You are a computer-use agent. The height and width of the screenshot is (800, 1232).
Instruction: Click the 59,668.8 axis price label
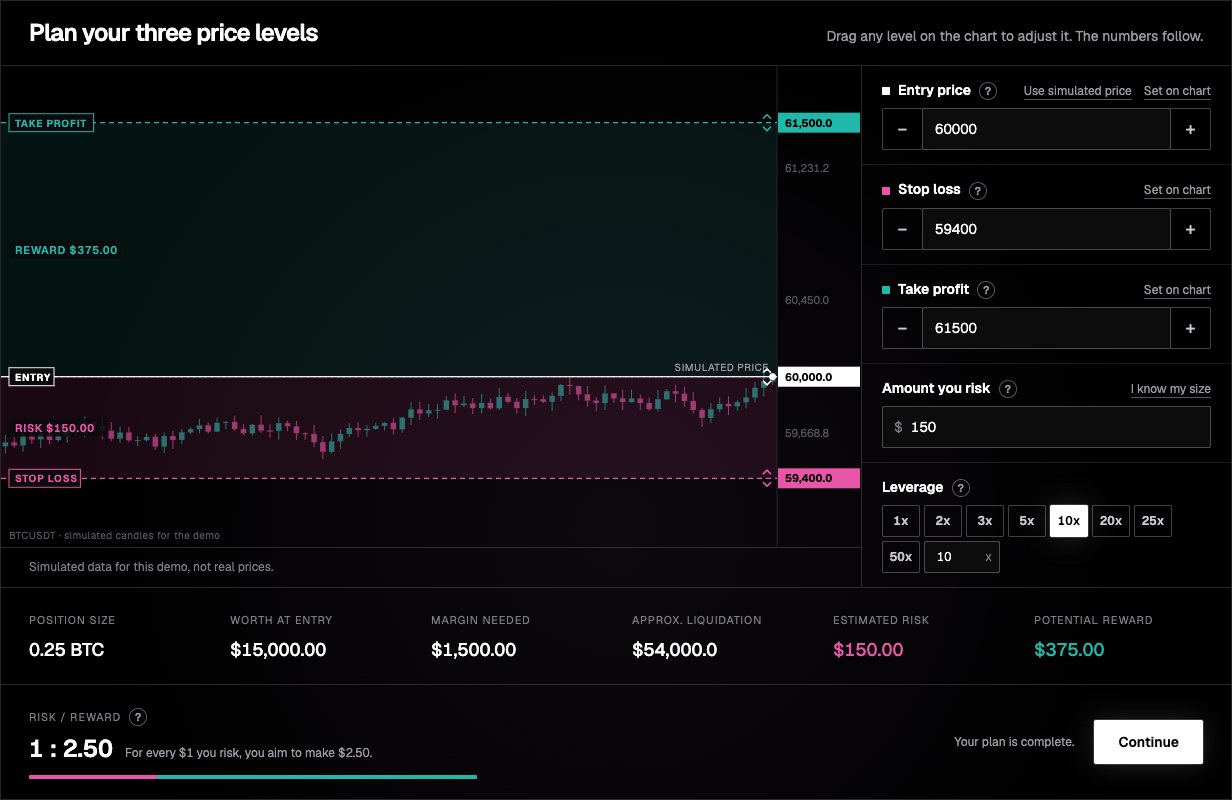pos(807,433)
